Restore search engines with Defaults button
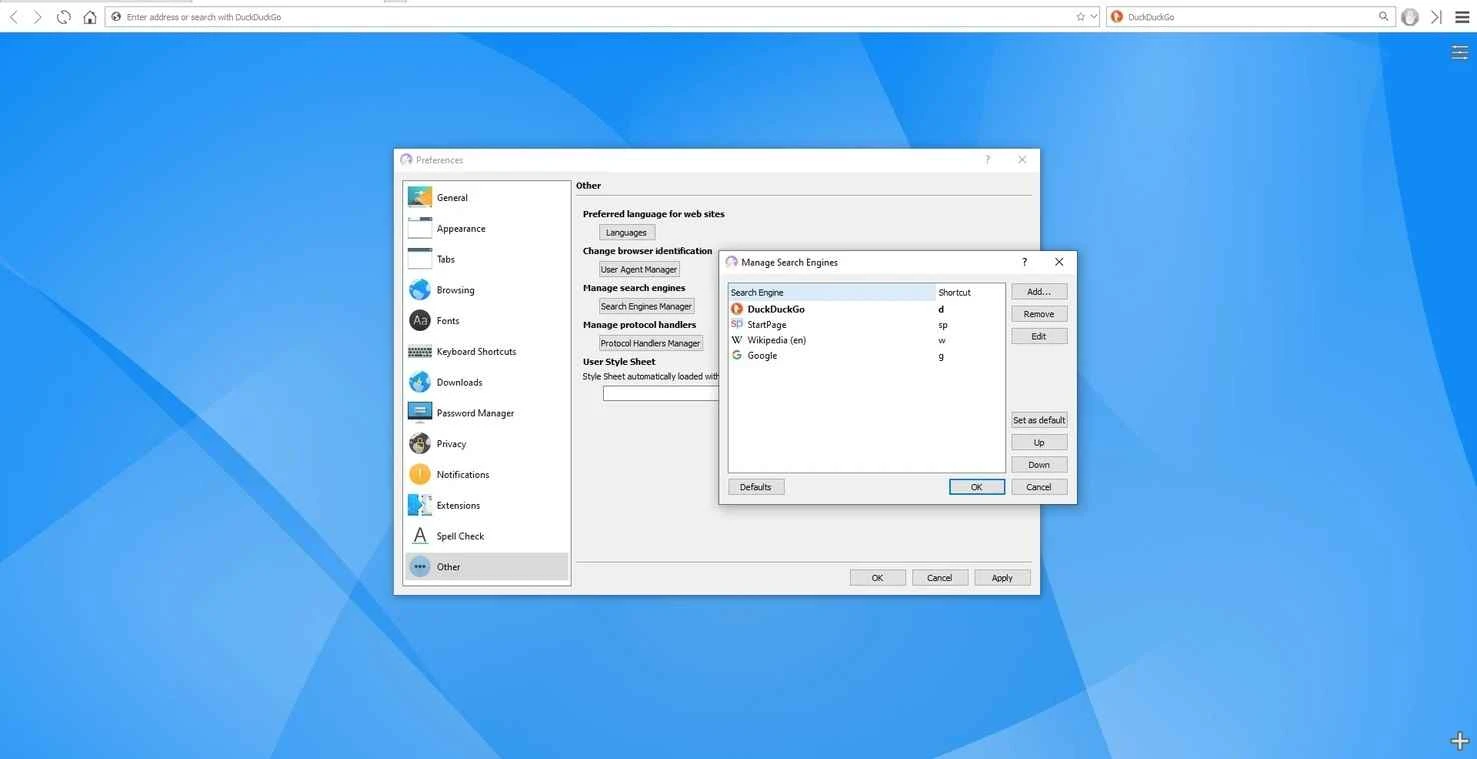Image resolution: width=1477 pixels, height=759 pixels. point(756,487)
